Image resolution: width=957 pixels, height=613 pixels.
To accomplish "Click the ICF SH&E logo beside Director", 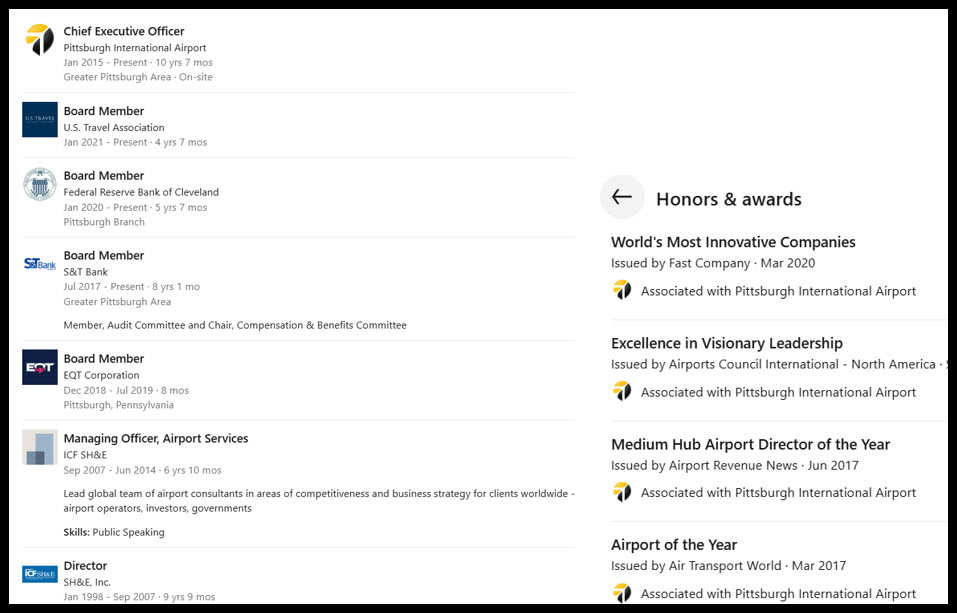I will coord(40,574).
